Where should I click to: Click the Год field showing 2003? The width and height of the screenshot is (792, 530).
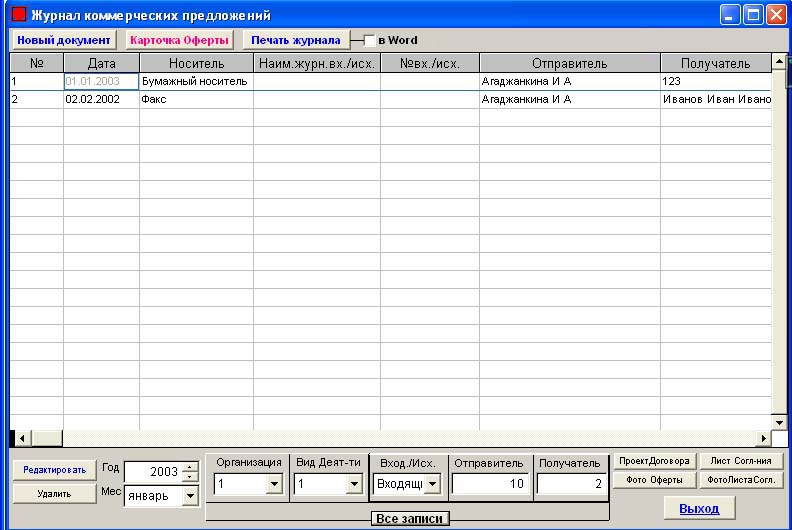[x=153, y=472]
